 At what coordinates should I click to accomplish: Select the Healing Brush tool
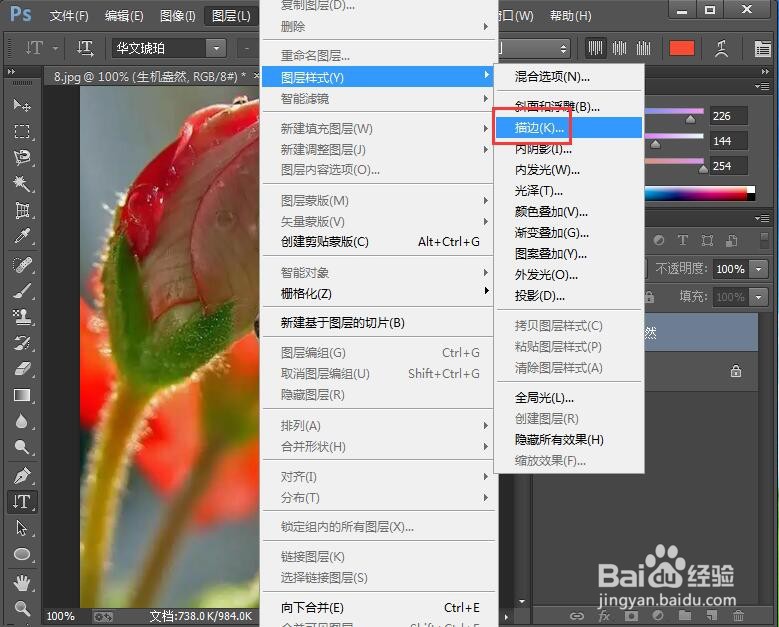[22, 265]
